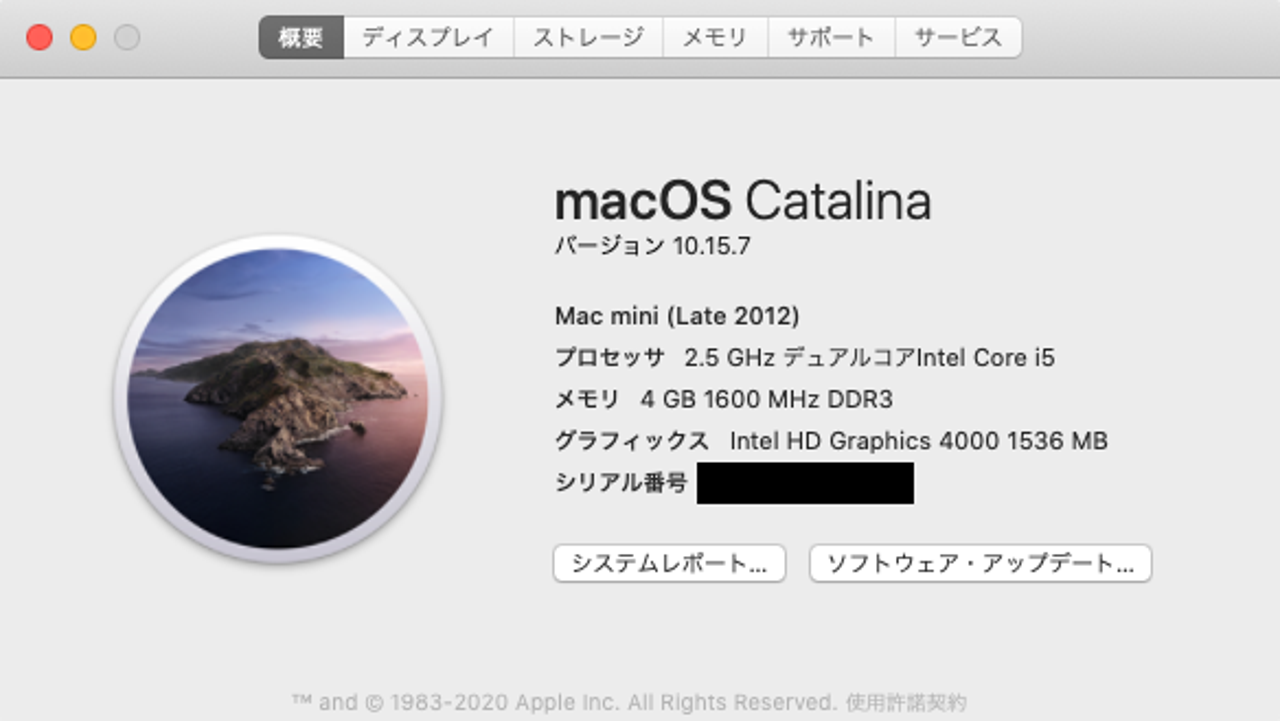1280x721 pixels.
Task: Click the シリアル番号 label
Action: coord(621,483)
